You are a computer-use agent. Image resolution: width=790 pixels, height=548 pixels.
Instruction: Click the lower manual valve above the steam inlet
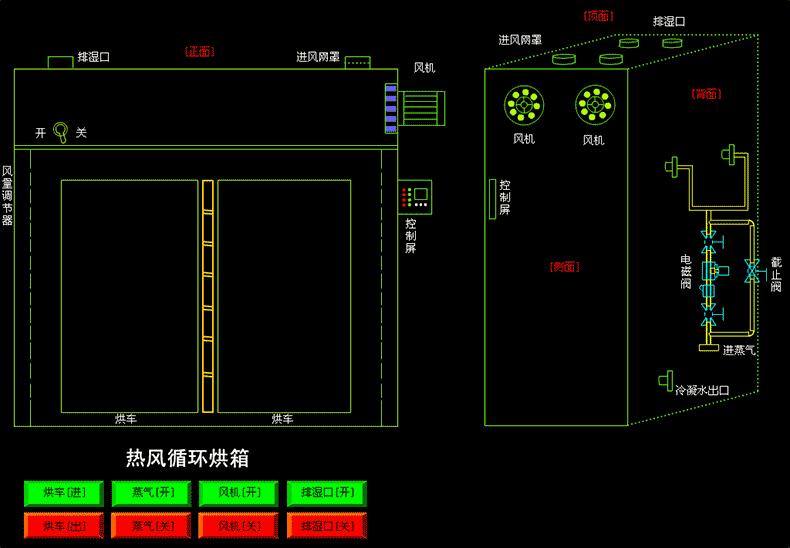710,313
